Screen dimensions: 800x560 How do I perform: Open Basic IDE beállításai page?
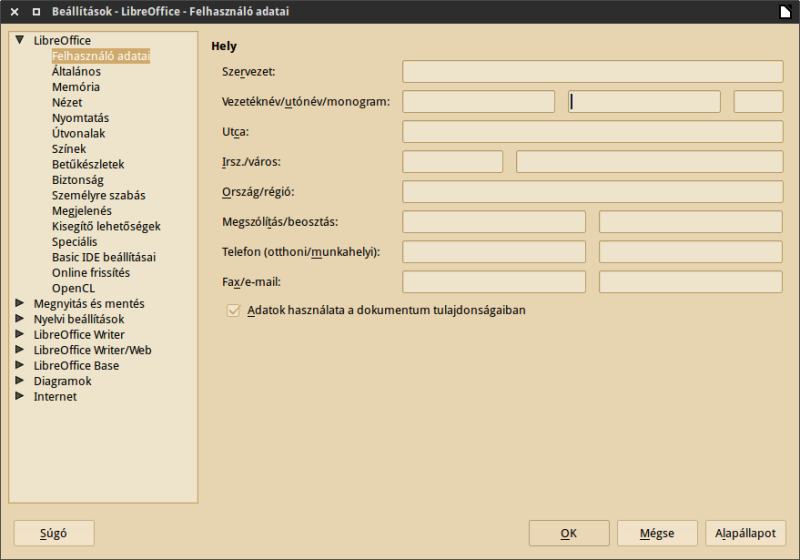(x=104, y=257)
